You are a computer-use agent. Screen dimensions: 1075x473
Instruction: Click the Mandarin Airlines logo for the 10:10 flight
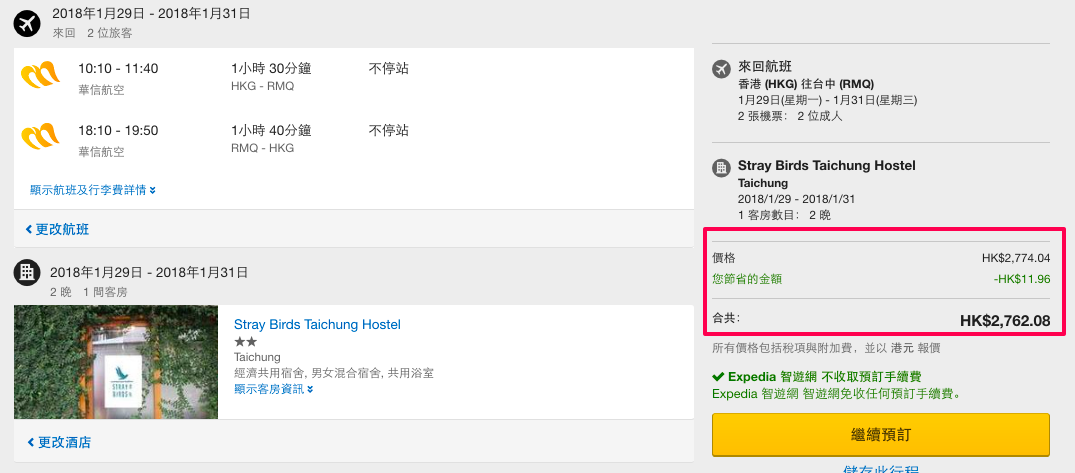(40, 76)
